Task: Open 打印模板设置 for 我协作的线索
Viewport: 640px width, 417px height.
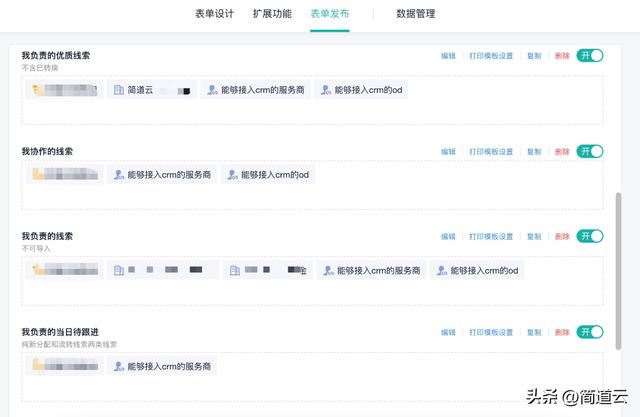Action: pyautogui.click(x=491, y=152)
